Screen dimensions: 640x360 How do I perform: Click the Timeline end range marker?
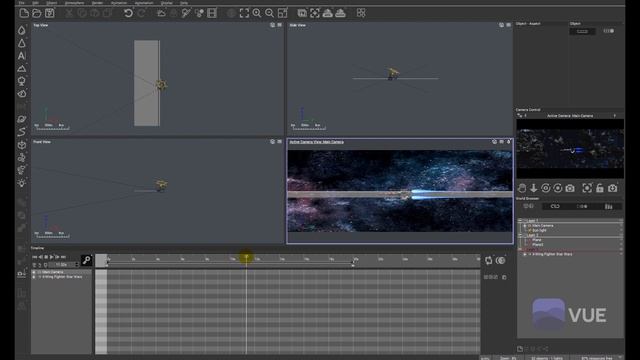click(353, 263)
